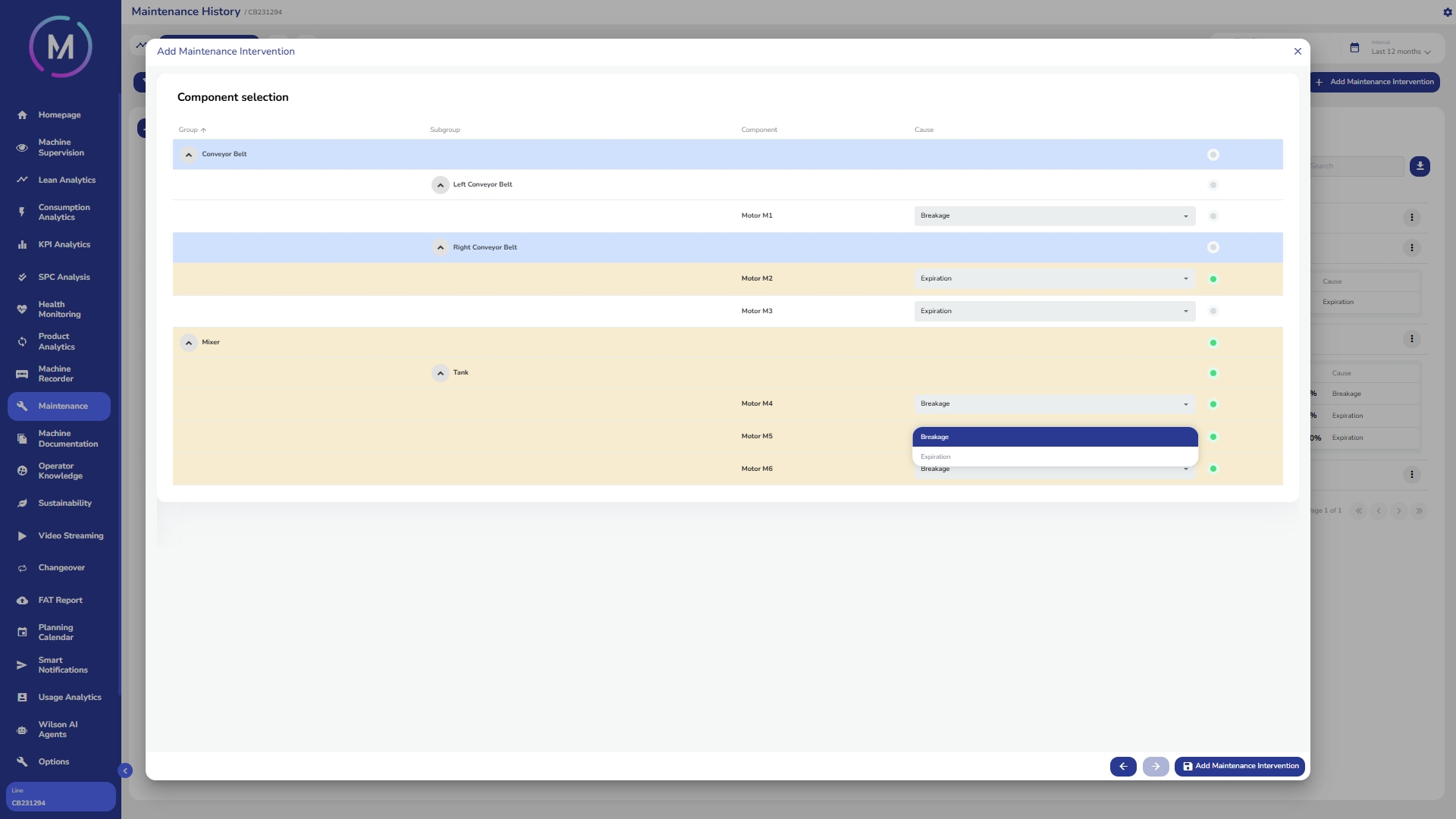Collapse the sidebar with chevron button
The height and width of the screenshot is (819, 1456).
tap(125, 770)
